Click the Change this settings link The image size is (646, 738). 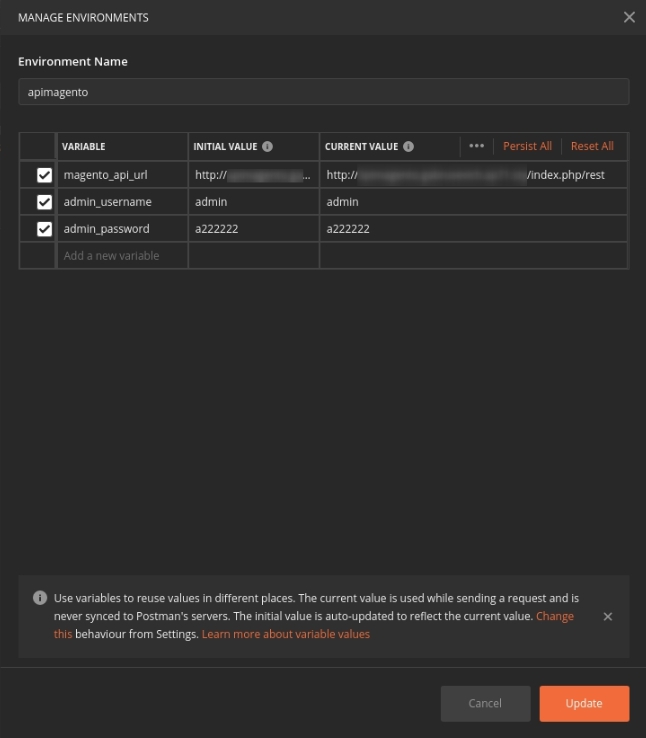(x=554, y=616)
